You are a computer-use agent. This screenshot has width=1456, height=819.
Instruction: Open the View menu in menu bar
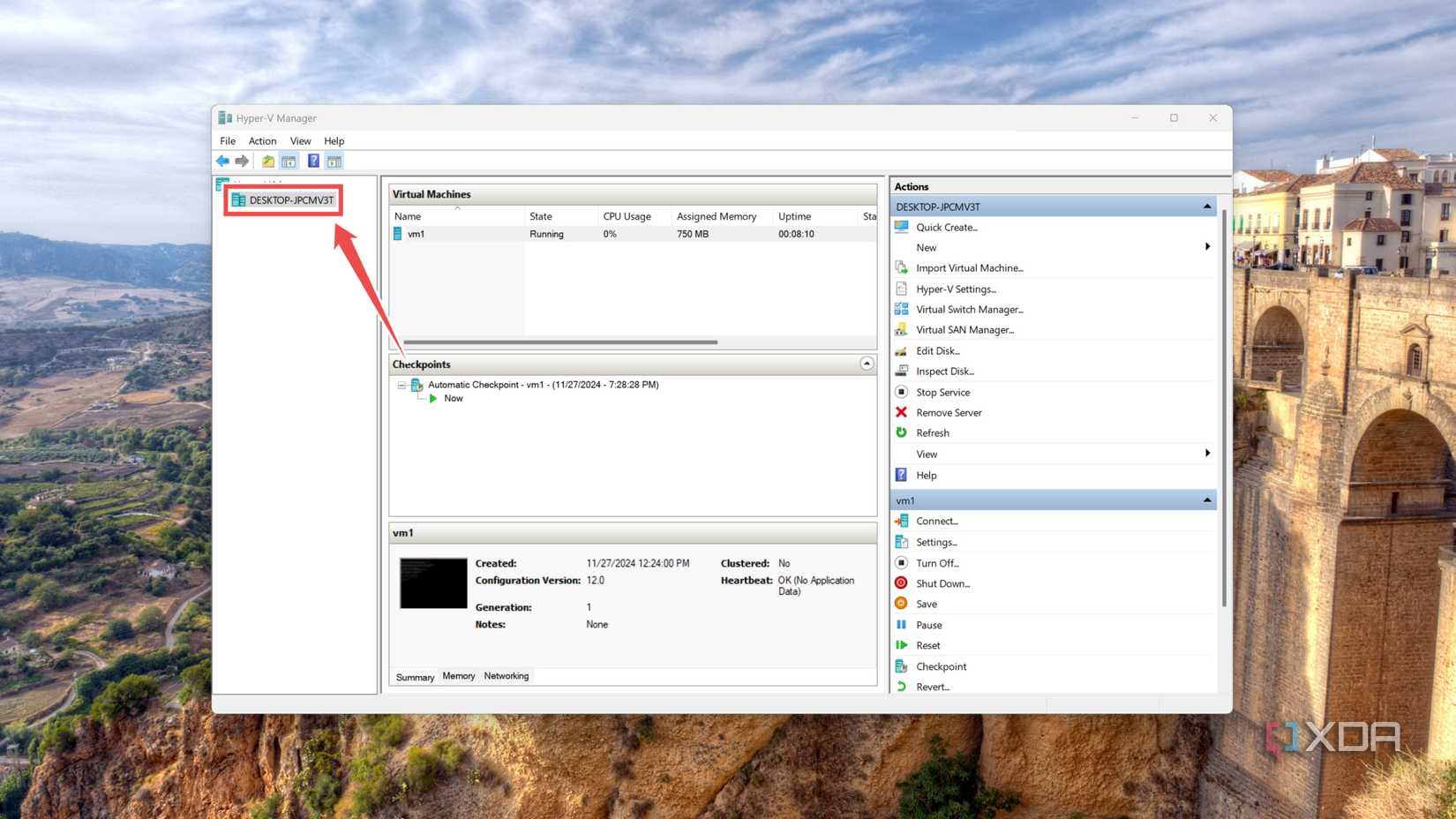pos(300,141)
